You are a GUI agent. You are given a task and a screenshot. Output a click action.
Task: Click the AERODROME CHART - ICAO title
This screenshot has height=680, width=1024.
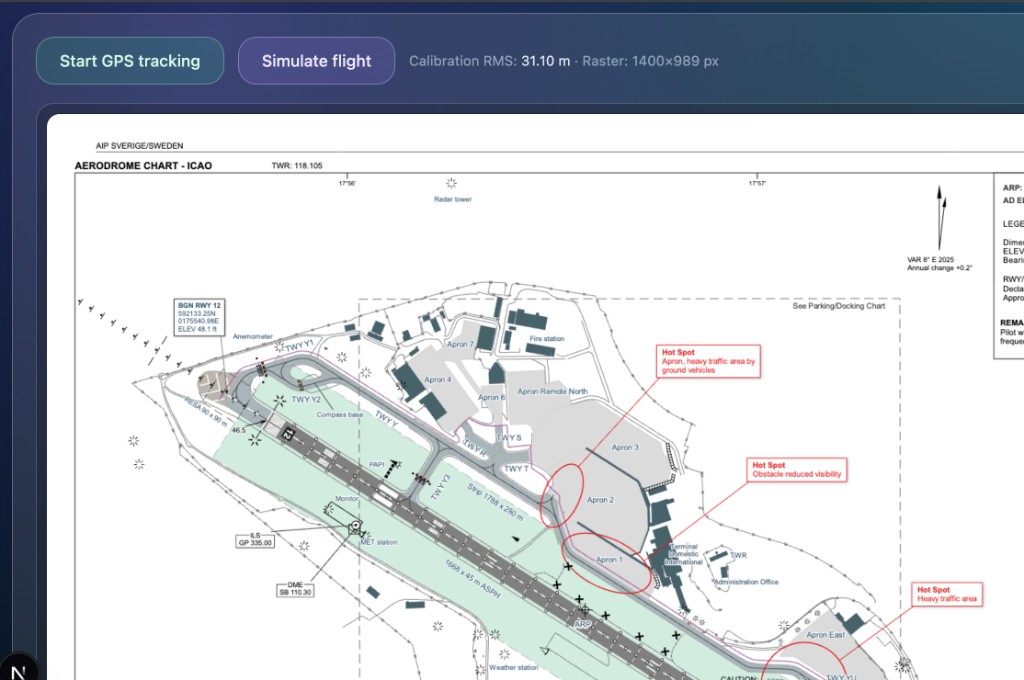pyautogui.click(x=143, y=166)
